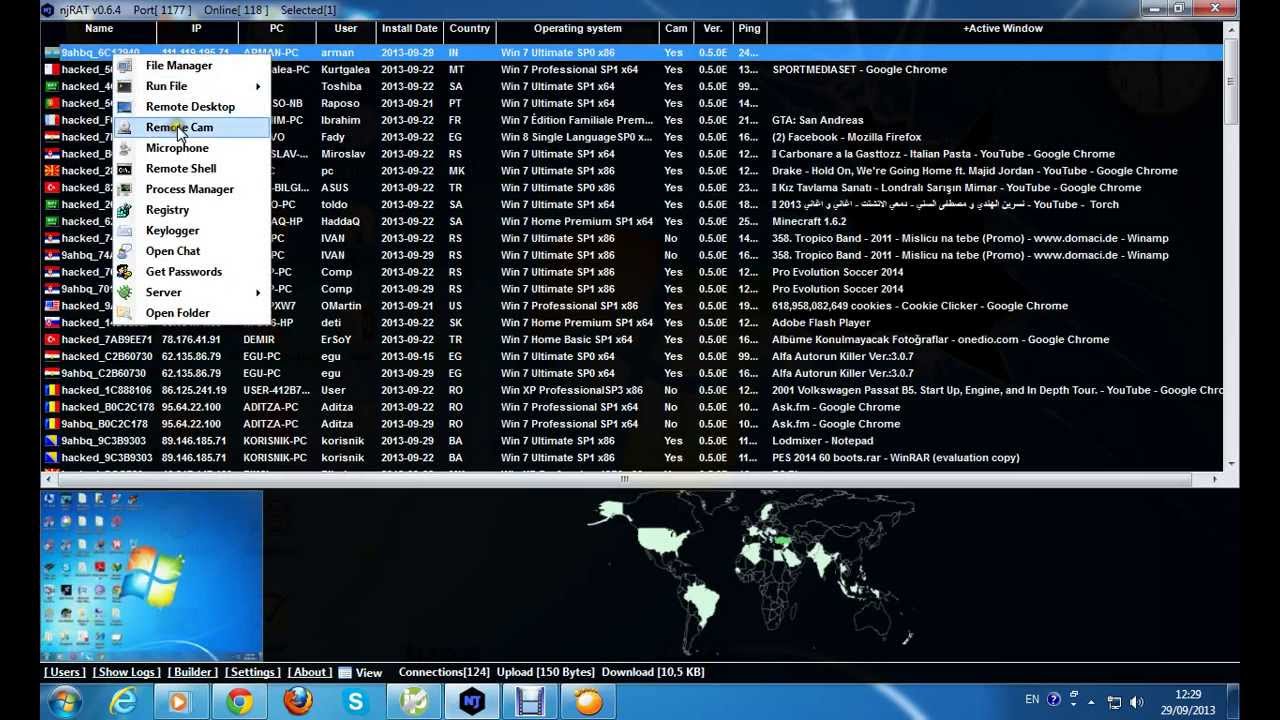Expand the Run File submenu
The width and height of the screenshot is (1280, 720).
click(191, 86)
